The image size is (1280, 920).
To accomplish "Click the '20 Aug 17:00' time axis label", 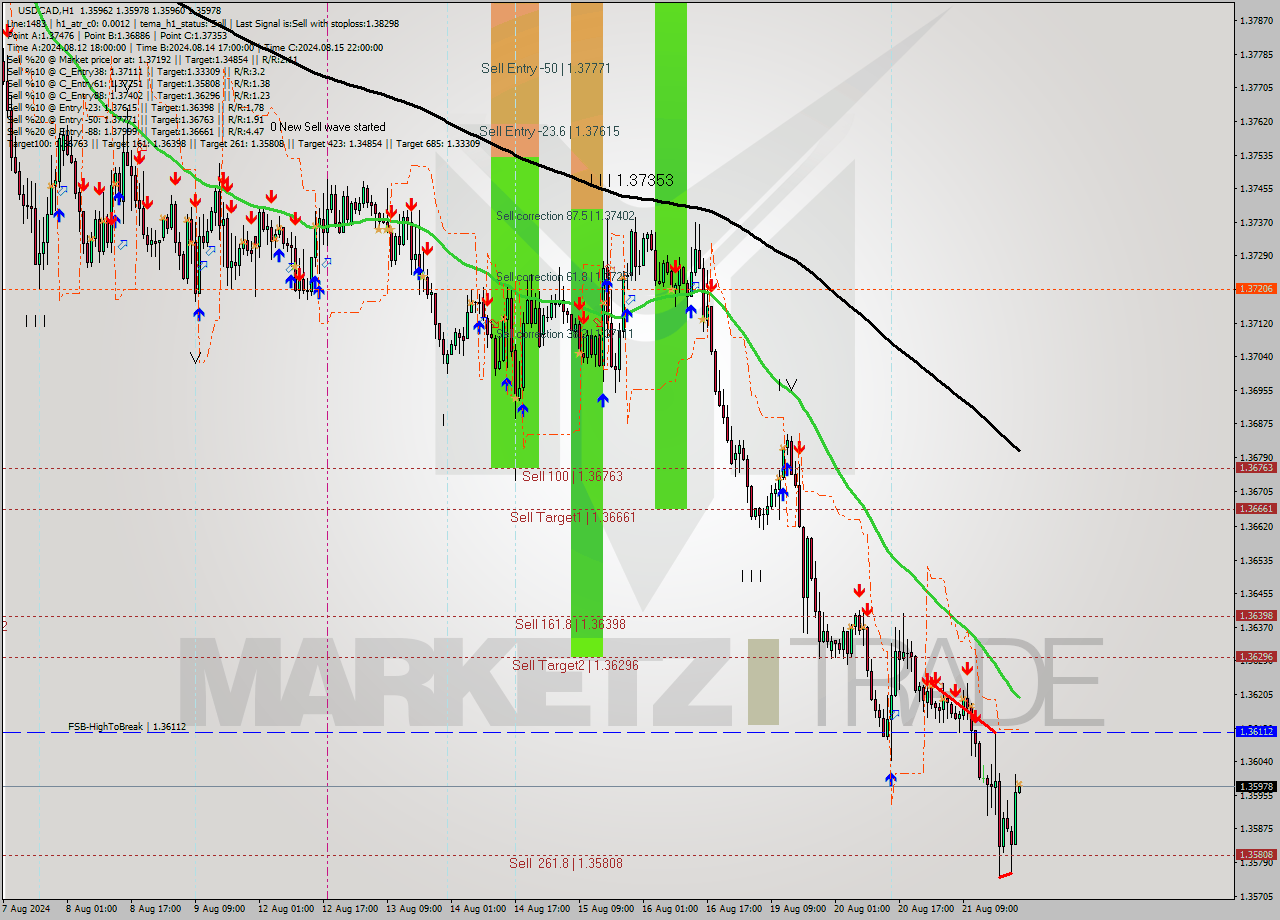I will (924, 909).
